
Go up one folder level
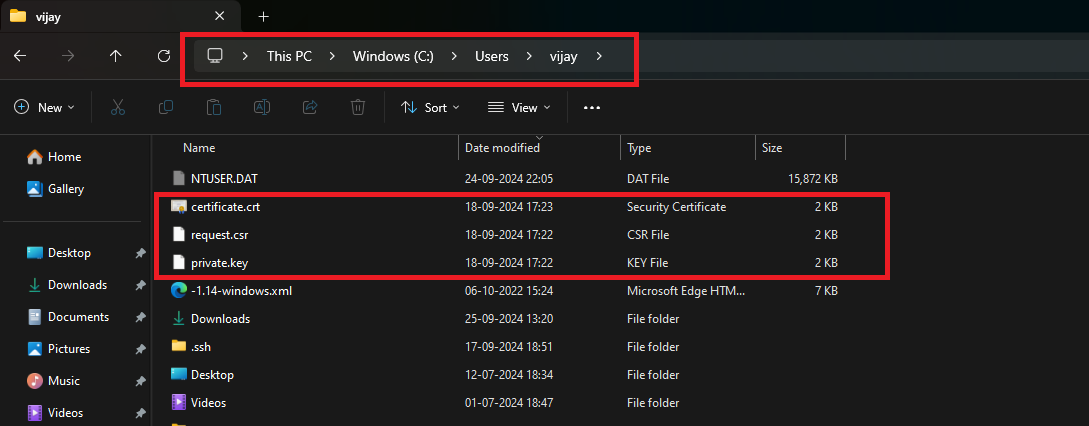click(116, 56)
